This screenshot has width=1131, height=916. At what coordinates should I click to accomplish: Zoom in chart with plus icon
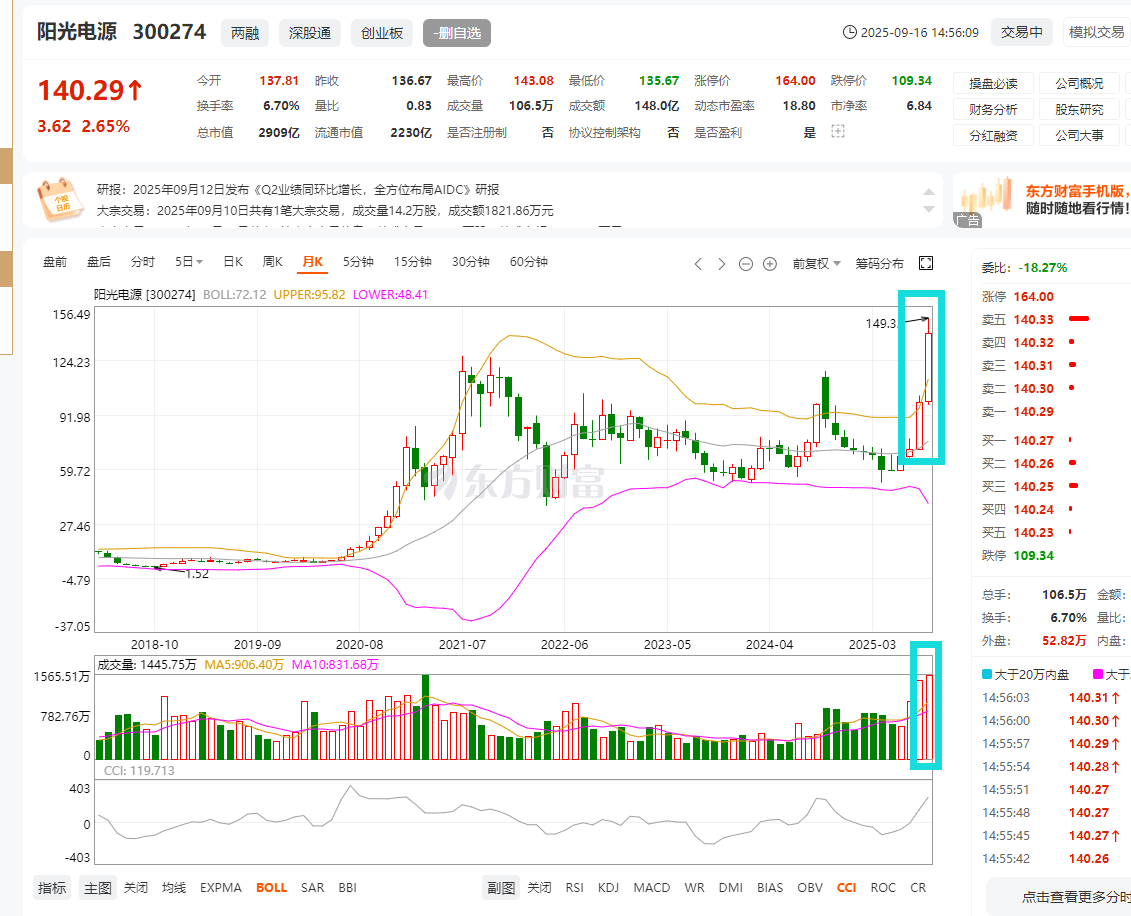770,264
